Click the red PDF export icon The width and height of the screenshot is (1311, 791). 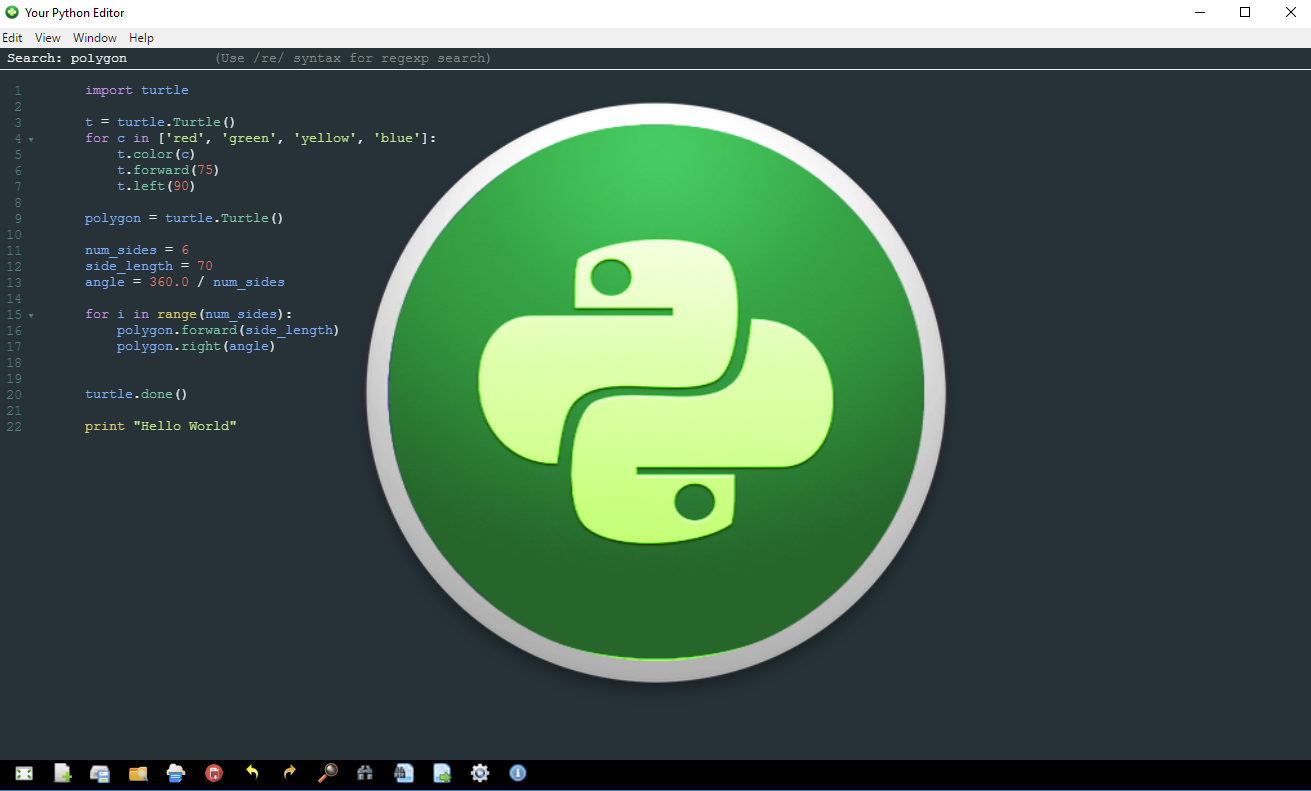point(214,773)
